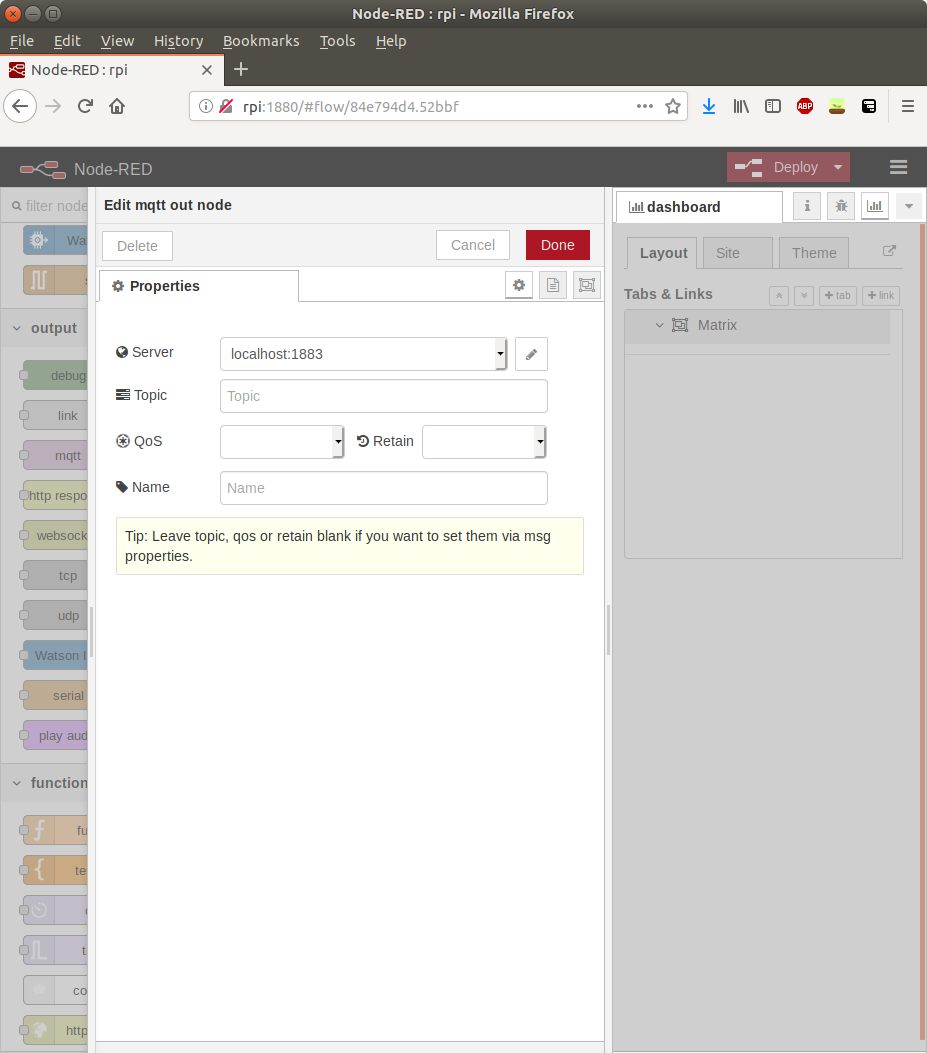Click into the Name input field
This screenshot has height=1053, width=927.
point(384,488)
